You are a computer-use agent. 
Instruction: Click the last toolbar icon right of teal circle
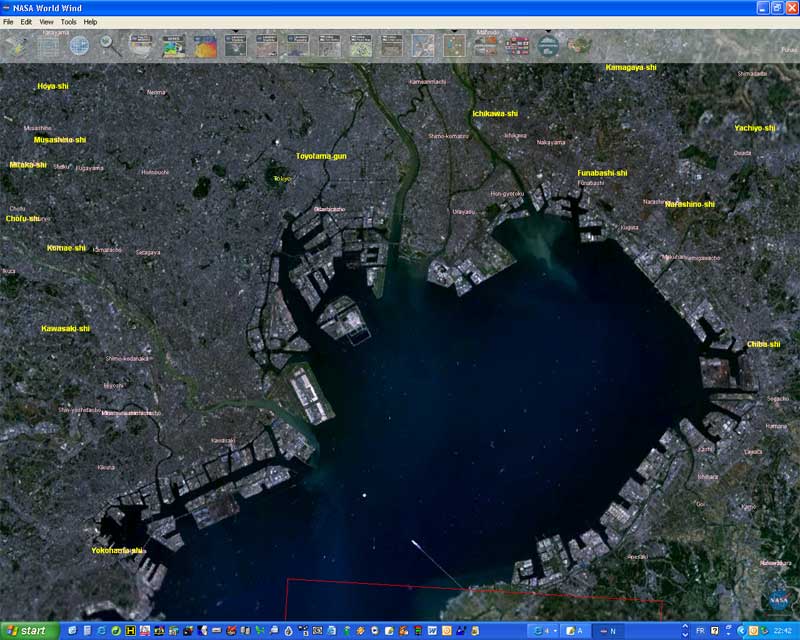579,45
